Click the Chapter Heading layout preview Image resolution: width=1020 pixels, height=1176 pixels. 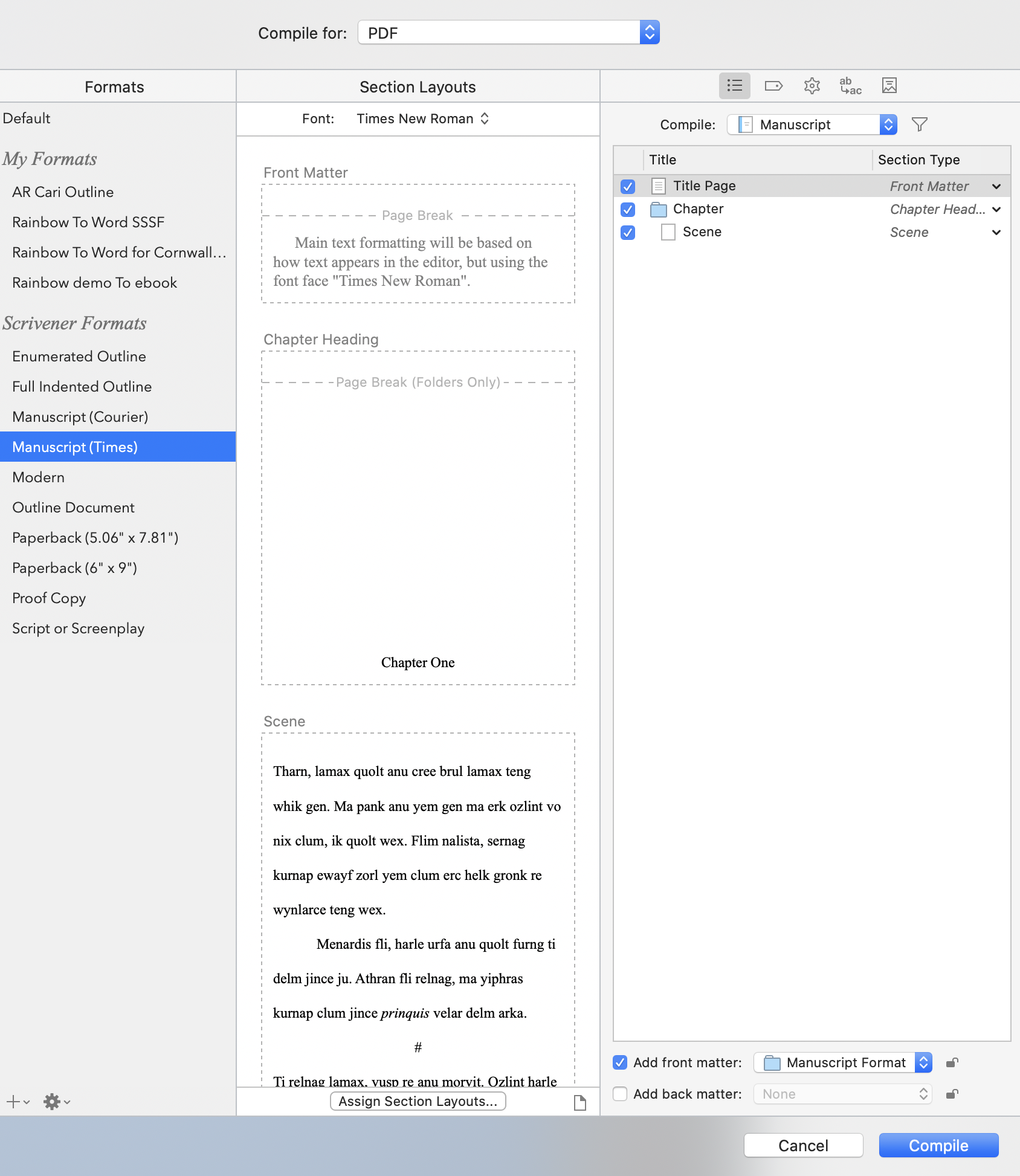(418, 518)
